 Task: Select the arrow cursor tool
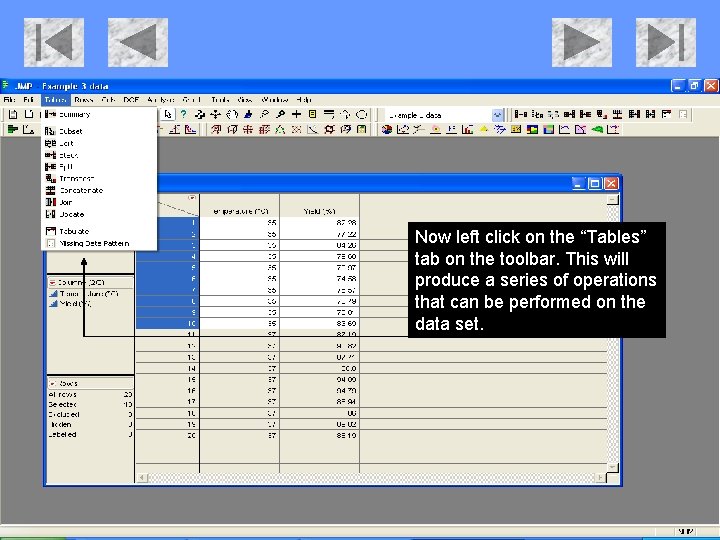coord(168,114)
